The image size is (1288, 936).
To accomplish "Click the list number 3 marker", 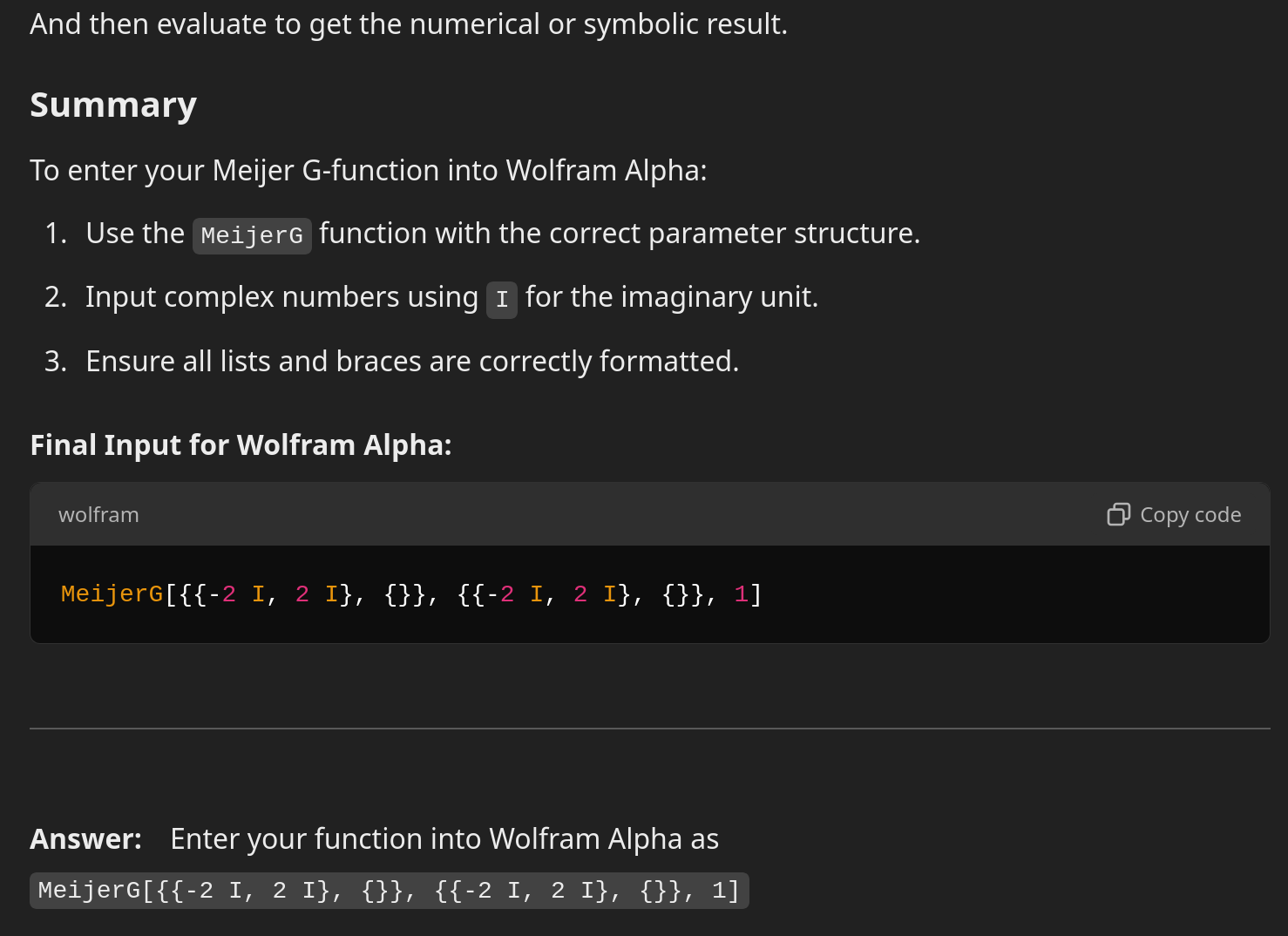I will [56, 361].
